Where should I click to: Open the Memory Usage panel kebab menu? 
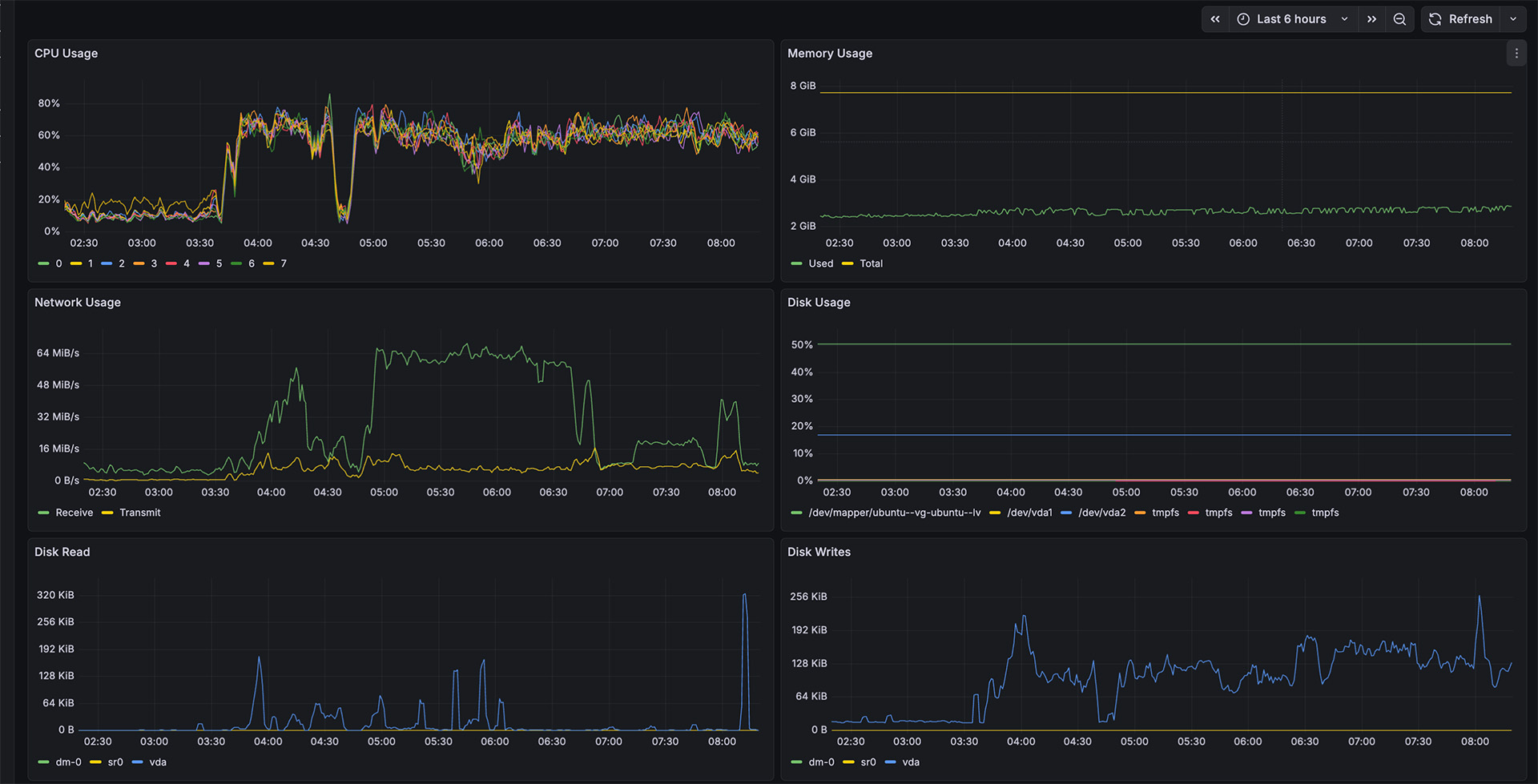click(1516, 53)
